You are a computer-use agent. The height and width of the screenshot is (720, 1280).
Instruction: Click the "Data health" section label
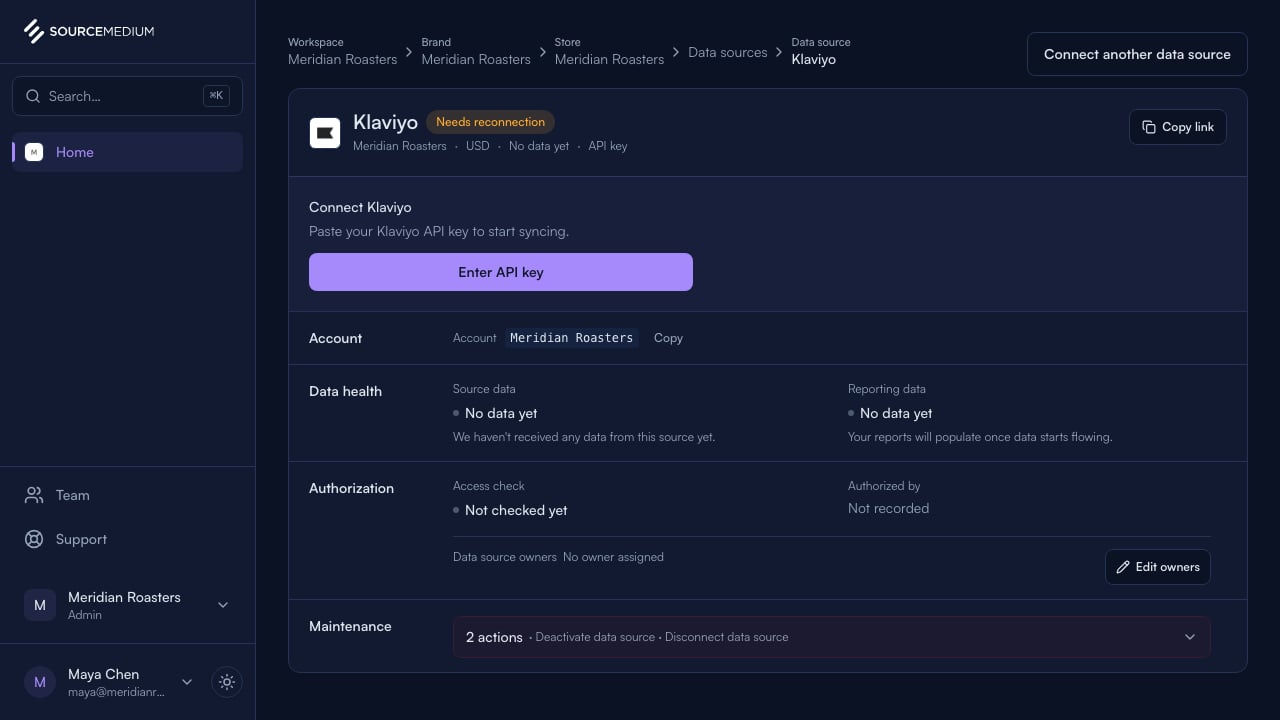click(x=345, y=391)
